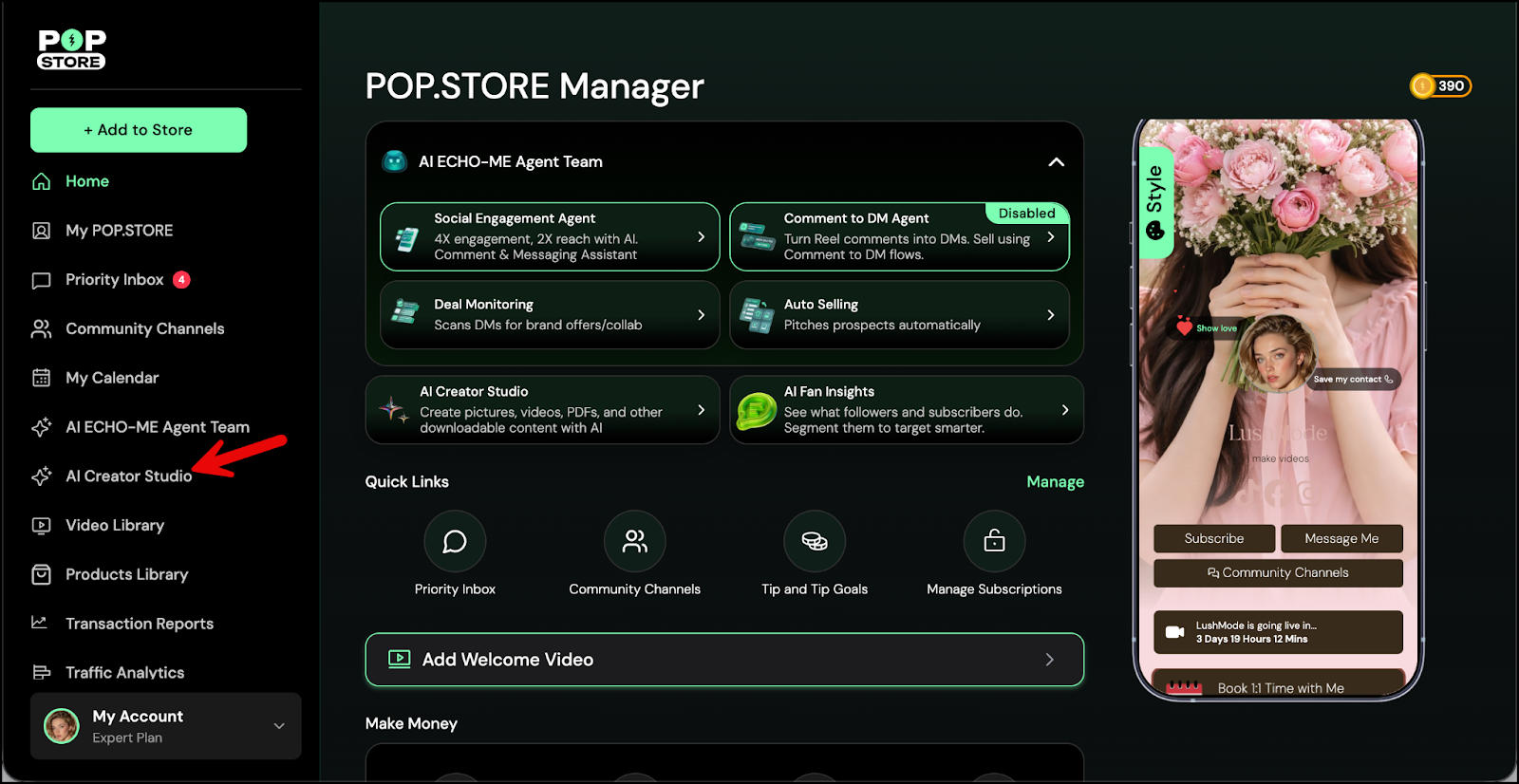Open the Disabled Comment to DM Agent card
The height and width of the screenshot is (784, 1519).
pyautogui.click(x=898, y=237)
